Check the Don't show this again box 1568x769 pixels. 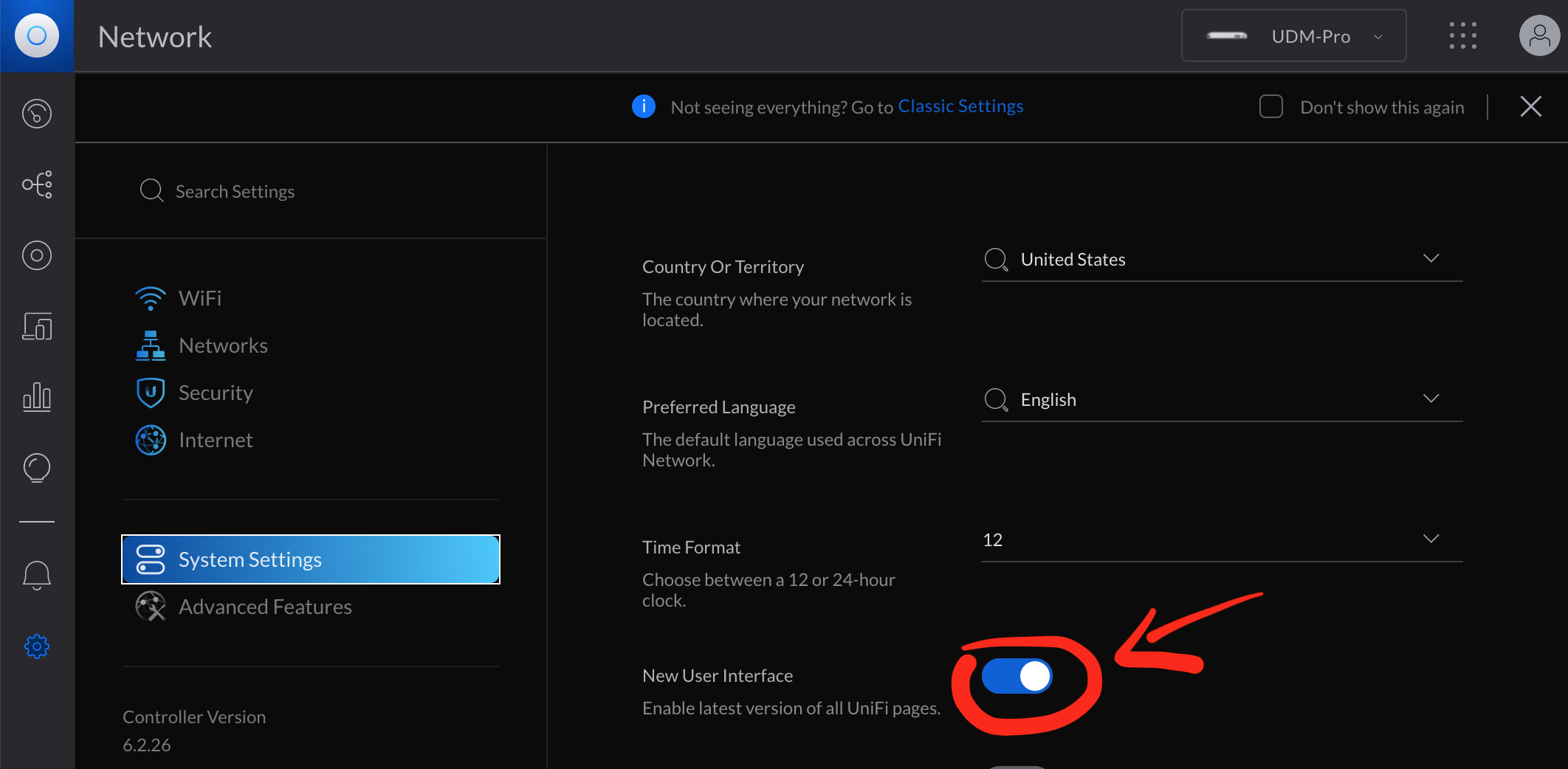1270,106
